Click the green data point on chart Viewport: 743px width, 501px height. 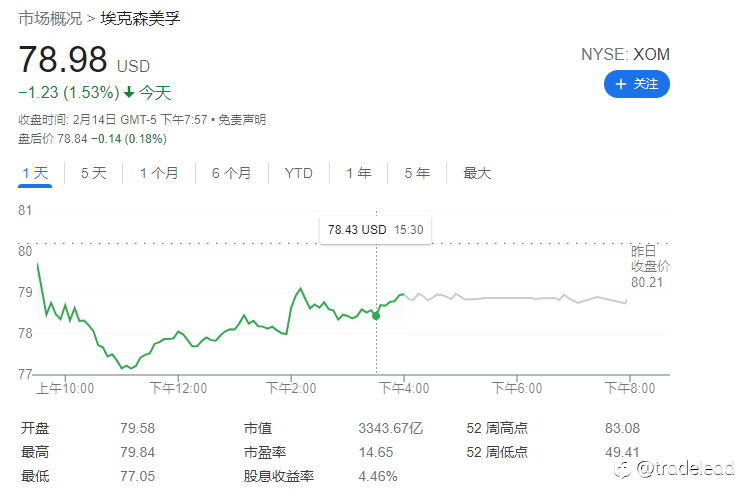[x=376, y=316]
